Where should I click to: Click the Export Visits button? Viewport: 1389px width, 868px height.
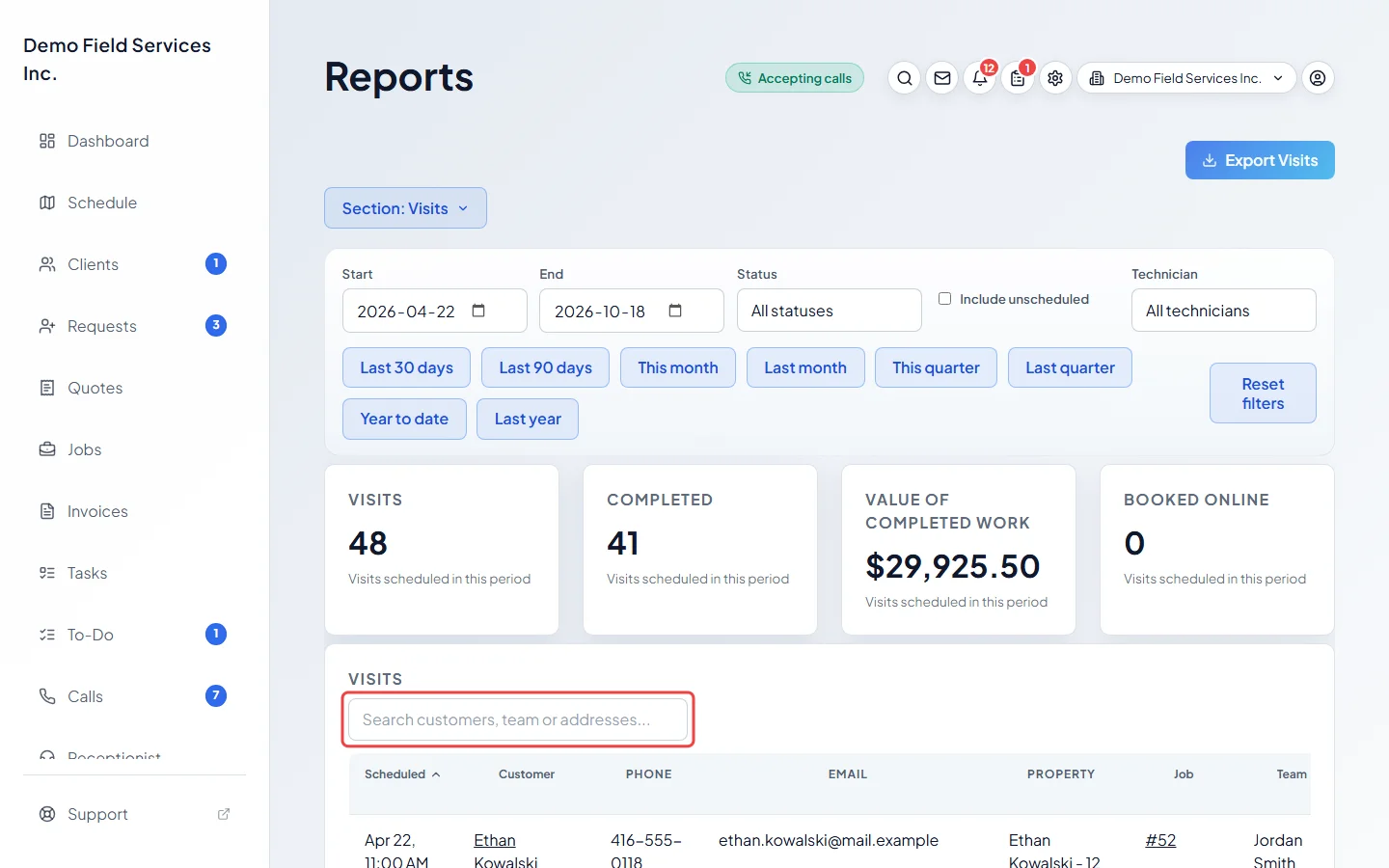click(x=1260, y=160)
